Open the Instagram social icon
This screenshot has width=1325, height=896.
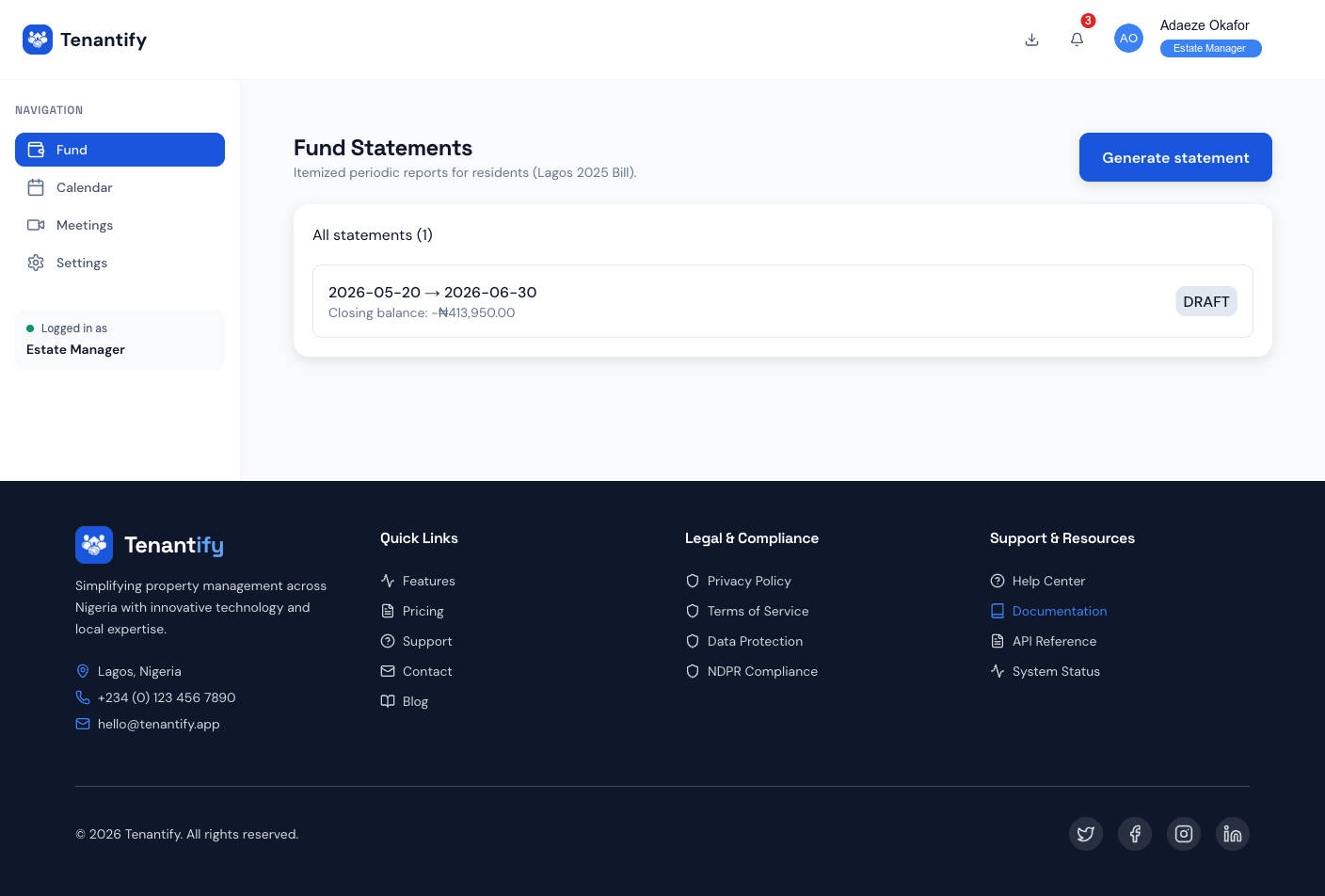[1184, 834]
